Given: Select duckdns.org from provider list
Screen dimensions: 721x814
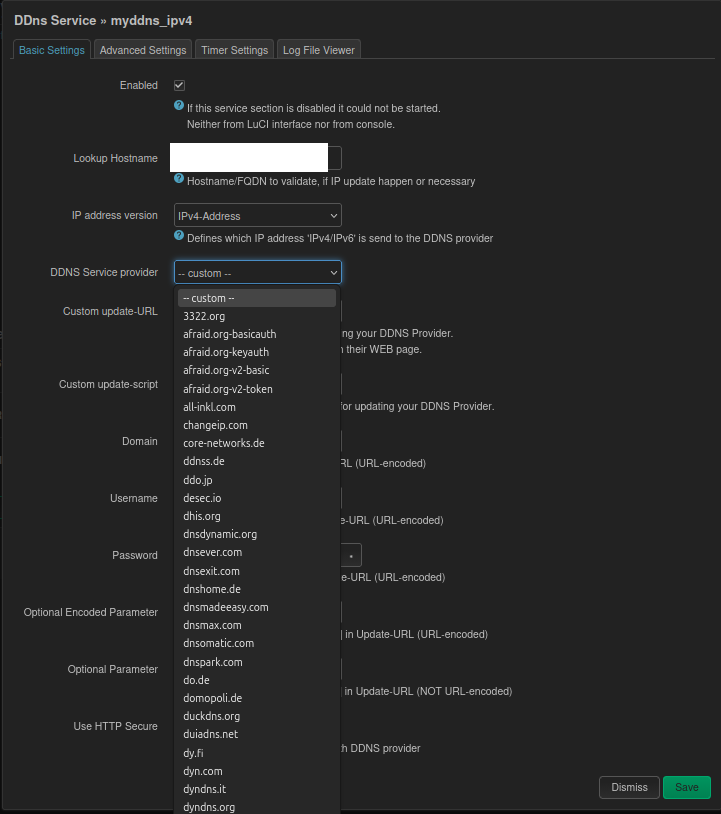Looking at the screenshot, I should 211,716.
